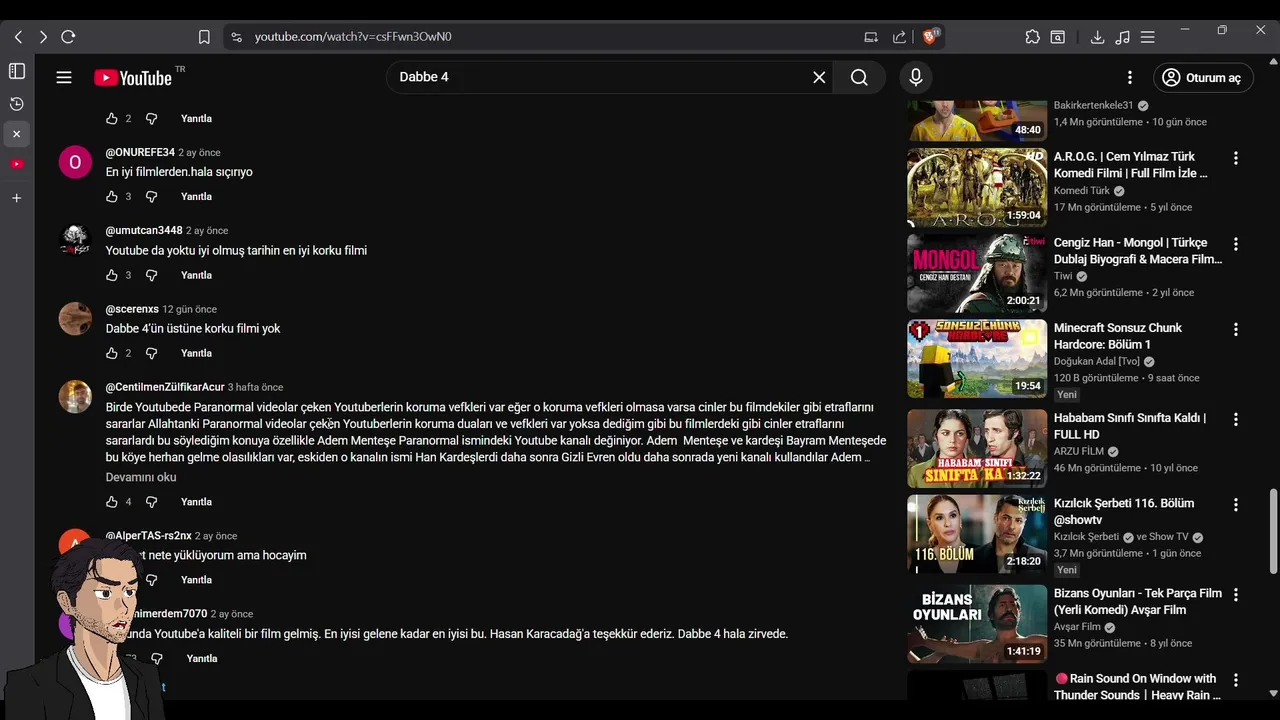1280x720 pixels.
Task: Click the page vertical scrollbar thumb
Action: [x=1273, y=530]
